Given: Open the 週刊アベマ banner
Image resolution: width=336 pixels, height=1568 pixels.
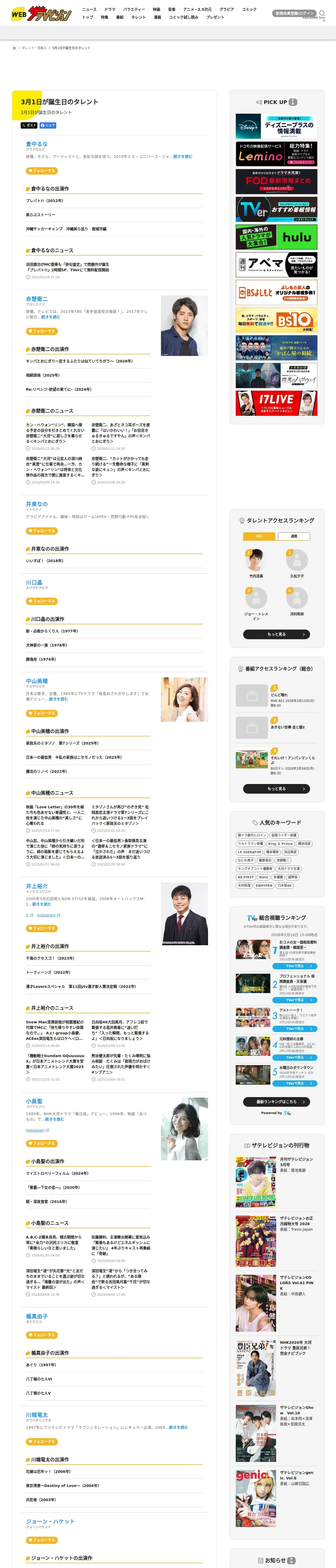Looking at the screenshot, I should coord(276,265).
